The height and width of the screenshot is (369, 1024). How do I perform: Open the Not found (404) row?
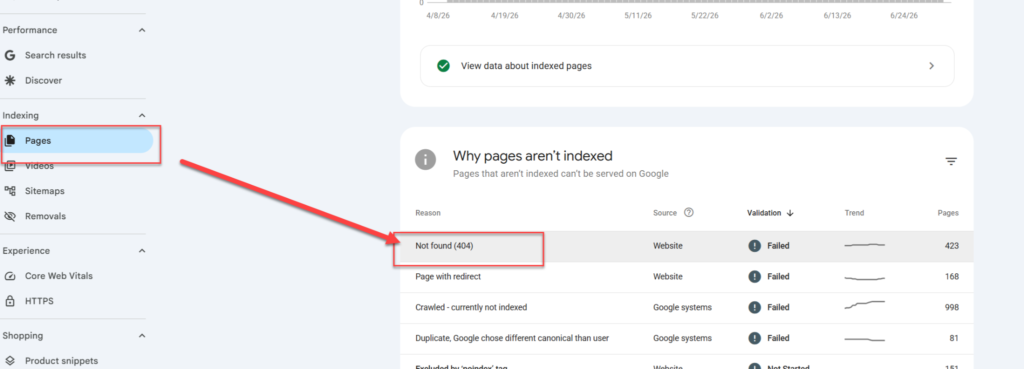[687, 246]
